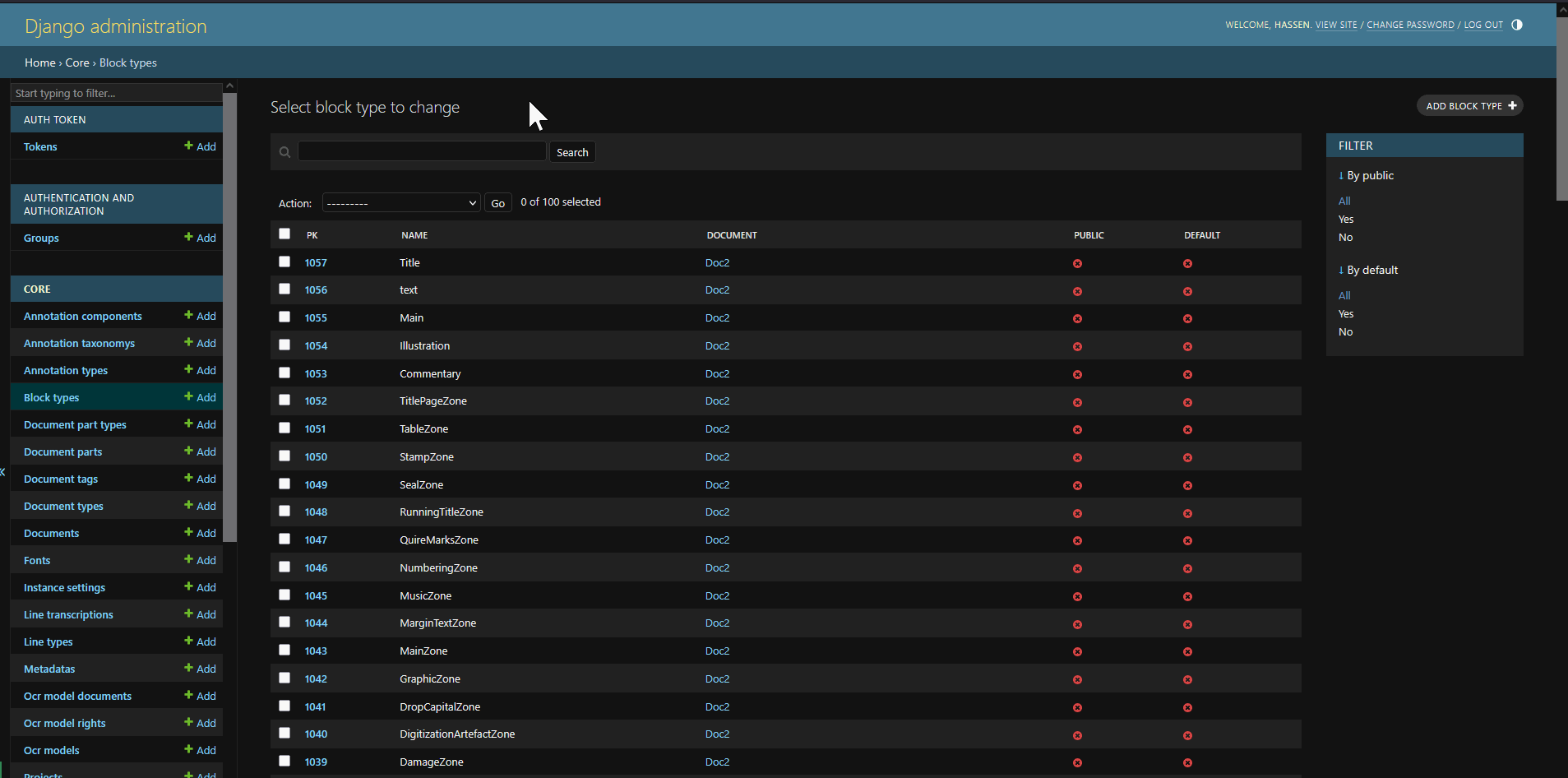Open Instance settings in the sidebar
This screenshot has height=778, width=1568.
pos(64,587)
